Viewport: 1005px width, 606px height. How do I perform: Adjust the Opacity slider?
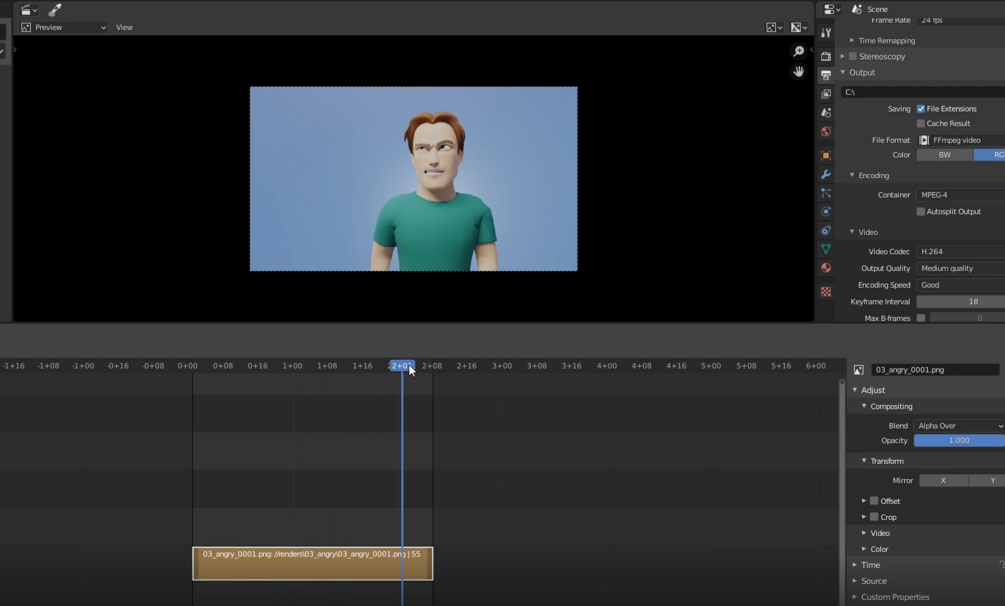click(959, 441)
